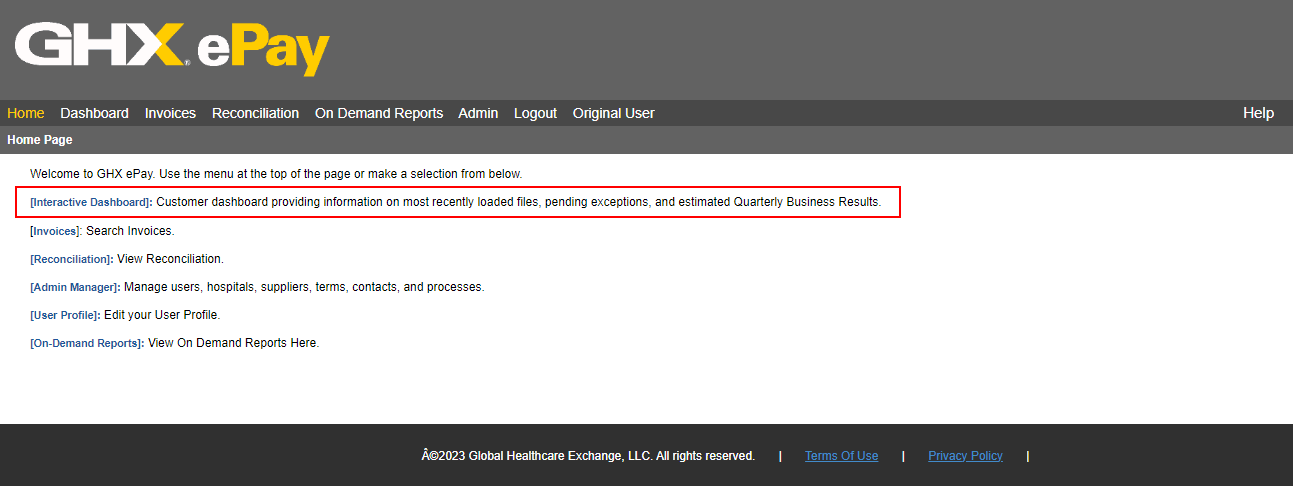1293x486 pixels.
Task: Open On Demand Reports in navigation bar
Action: pos(379,113)
